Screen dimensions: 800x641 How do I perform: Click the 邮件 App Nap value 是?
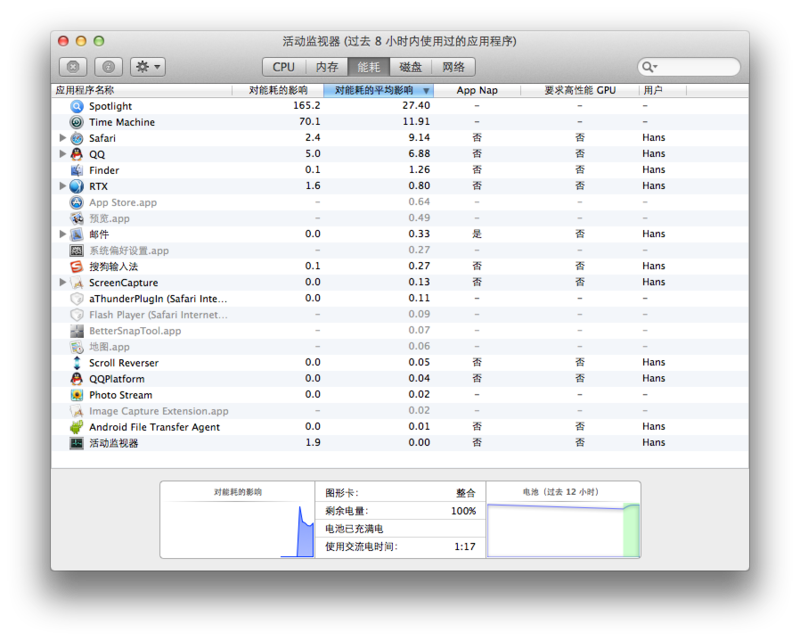477,234
